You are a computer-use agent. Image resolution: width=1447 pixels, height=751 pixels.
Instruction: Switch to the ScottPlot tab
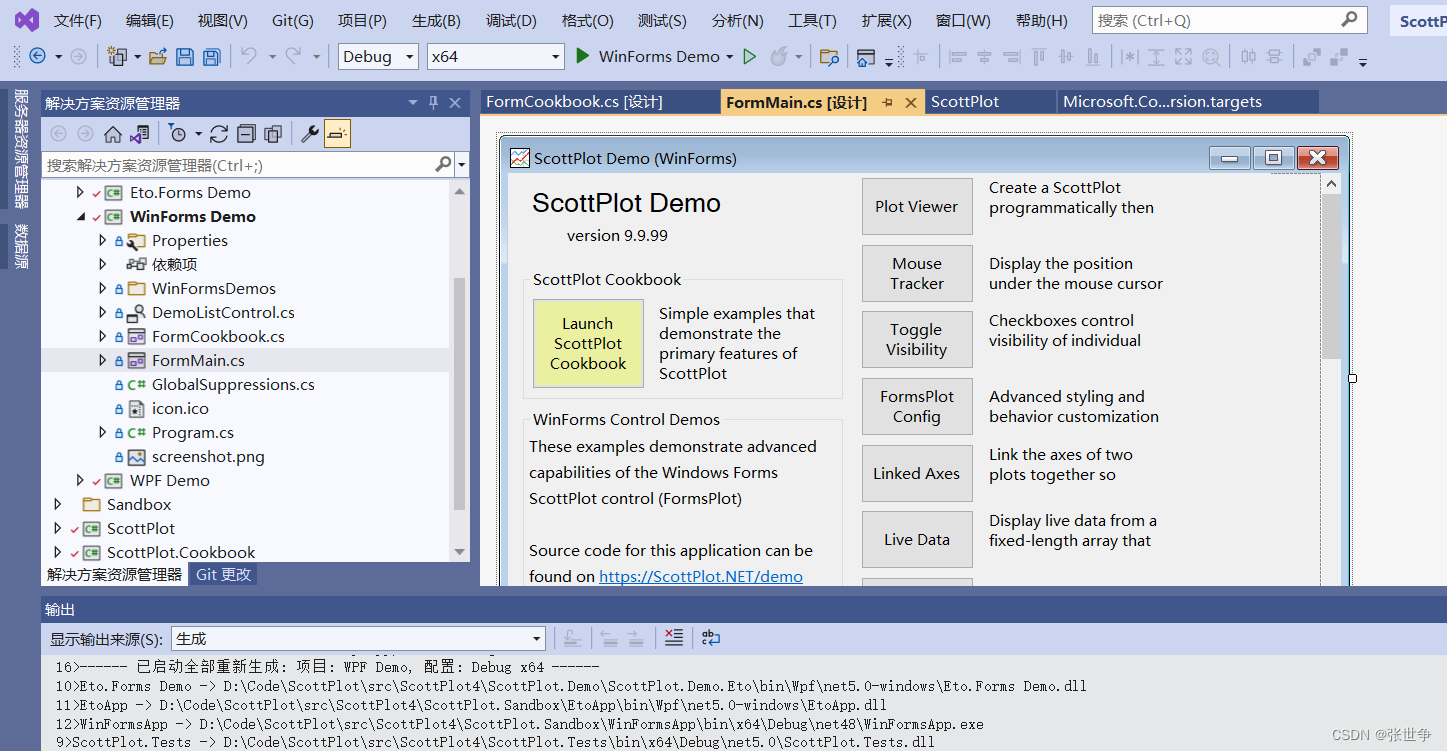tap(988, 101)
